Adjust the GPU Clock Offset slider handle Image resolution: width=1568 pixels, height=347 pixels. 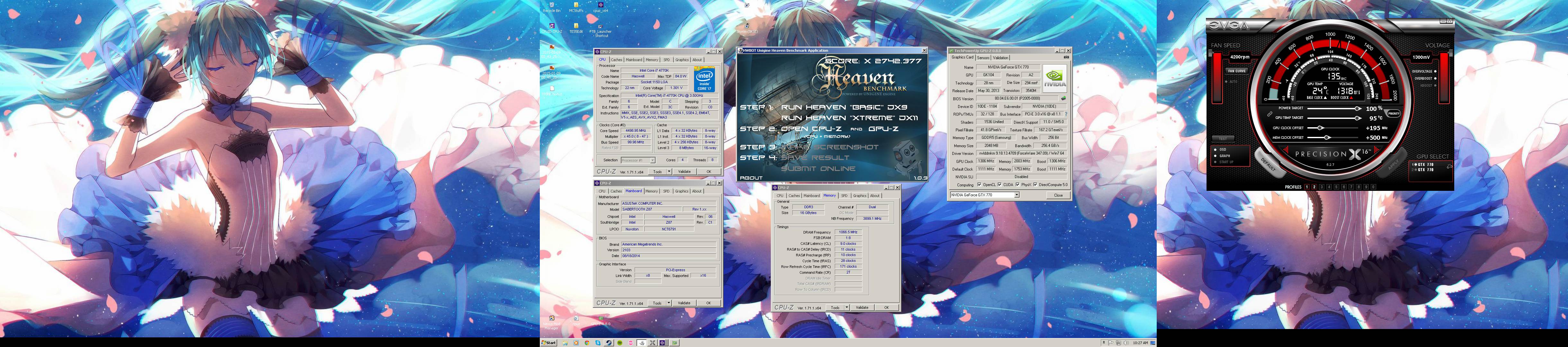1320,128
